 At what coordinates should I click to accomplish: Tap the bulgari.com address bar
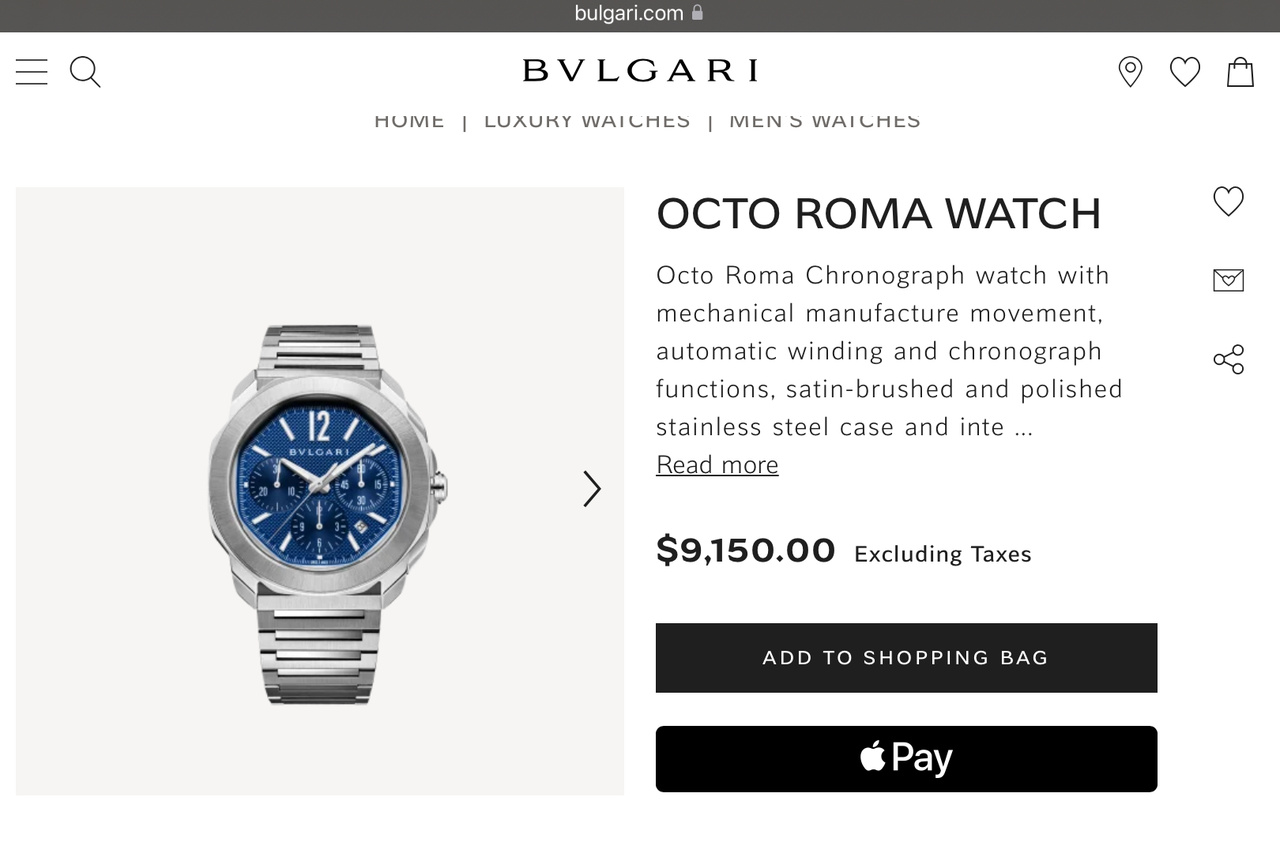pos(628,13)
